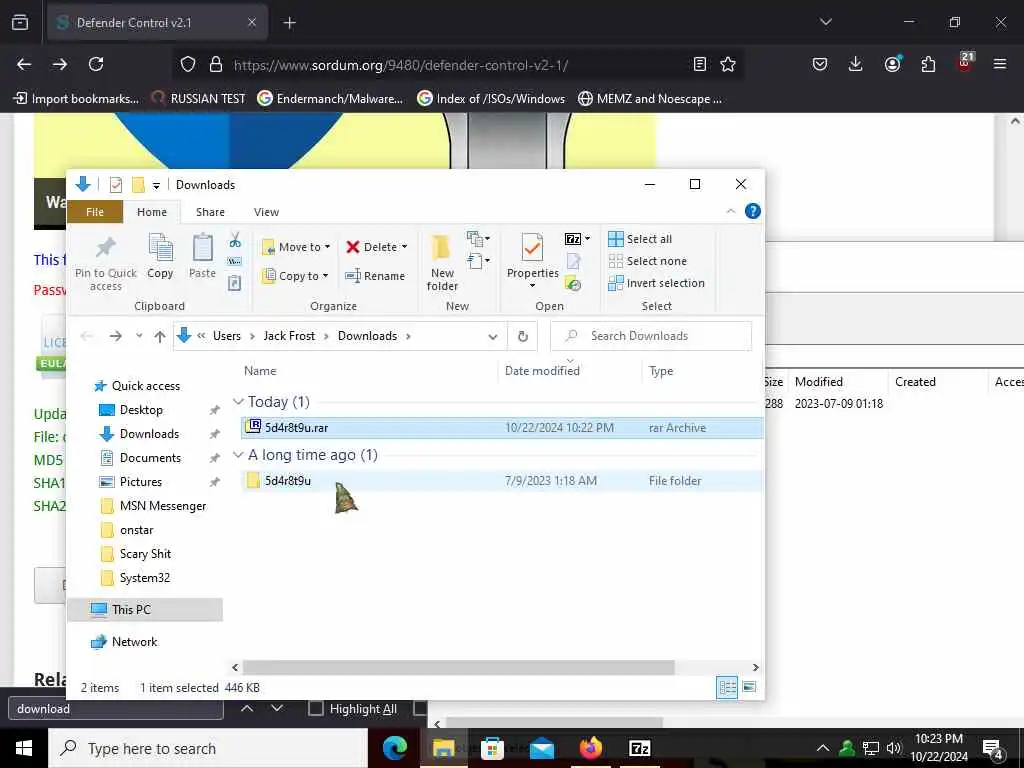
Task: Open Microsoft Store from the taskbar
Action: tap(492, 748)
